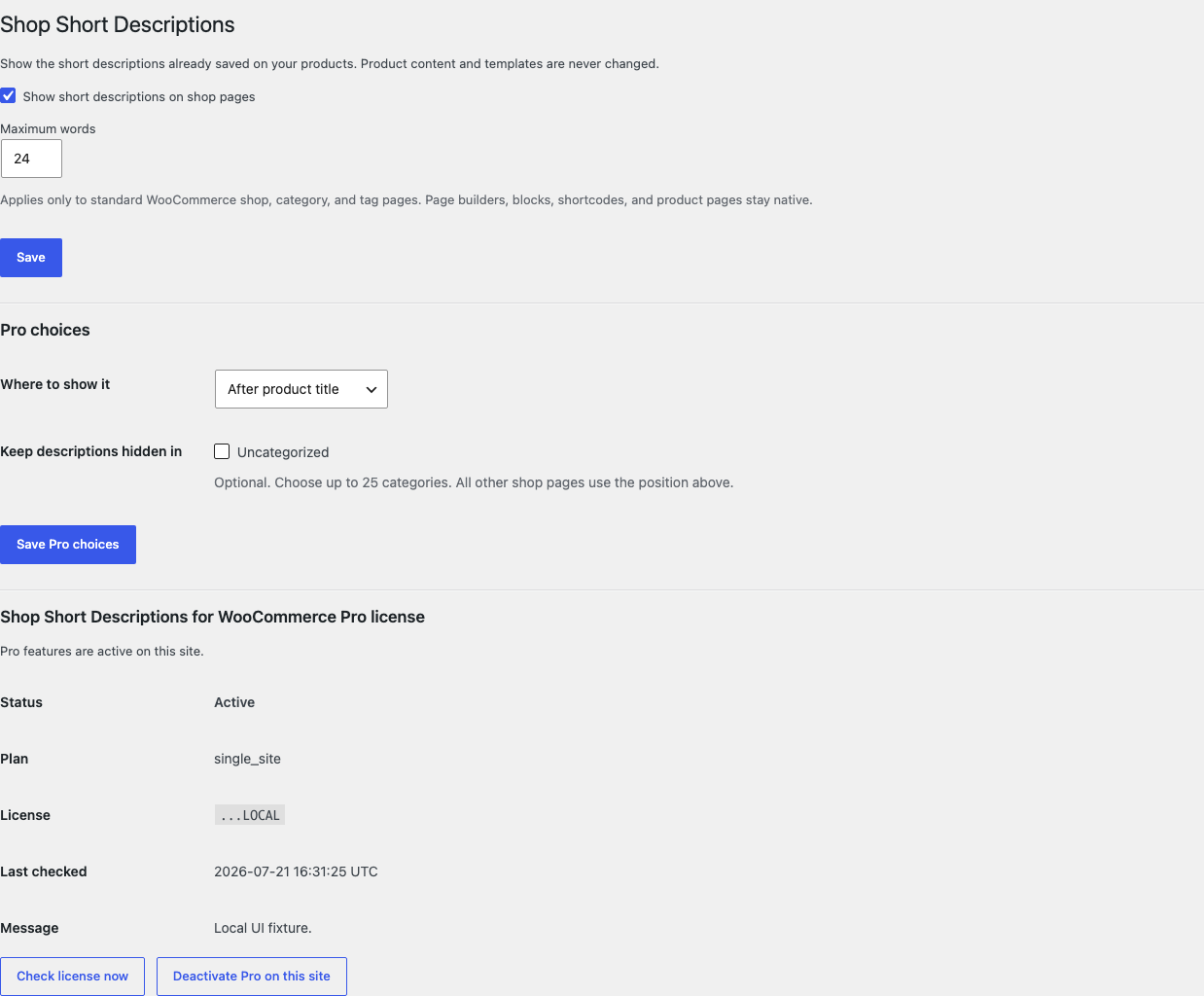
Task: Click the message text Local UI fixture.
Action: point(263,928)
